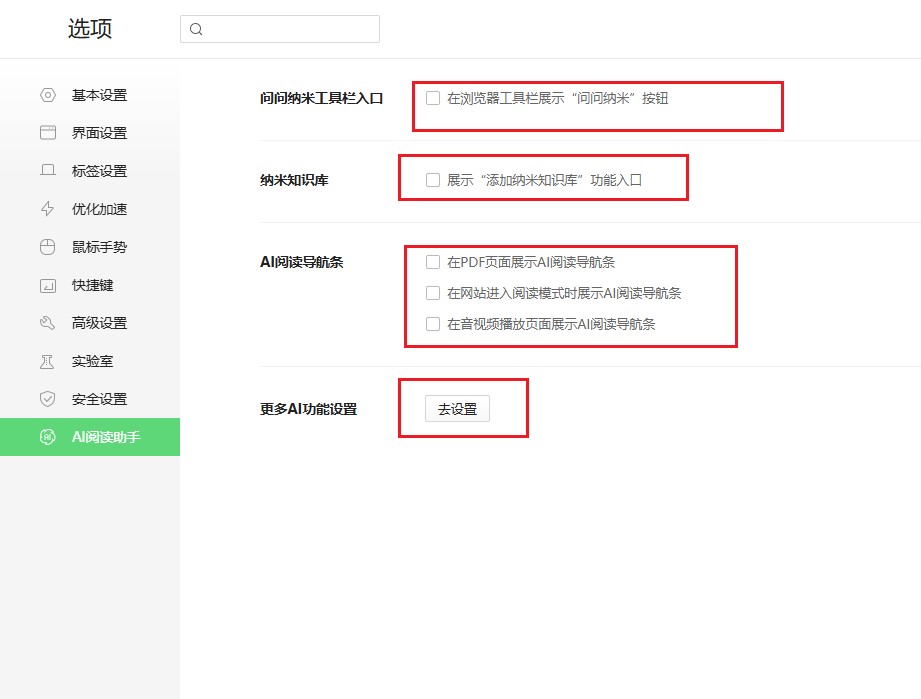Image resolution: width=921 pixels, height=699 pixels.
Task: Click the mouse icon for 鼠标手势
Action: [47, 247]
